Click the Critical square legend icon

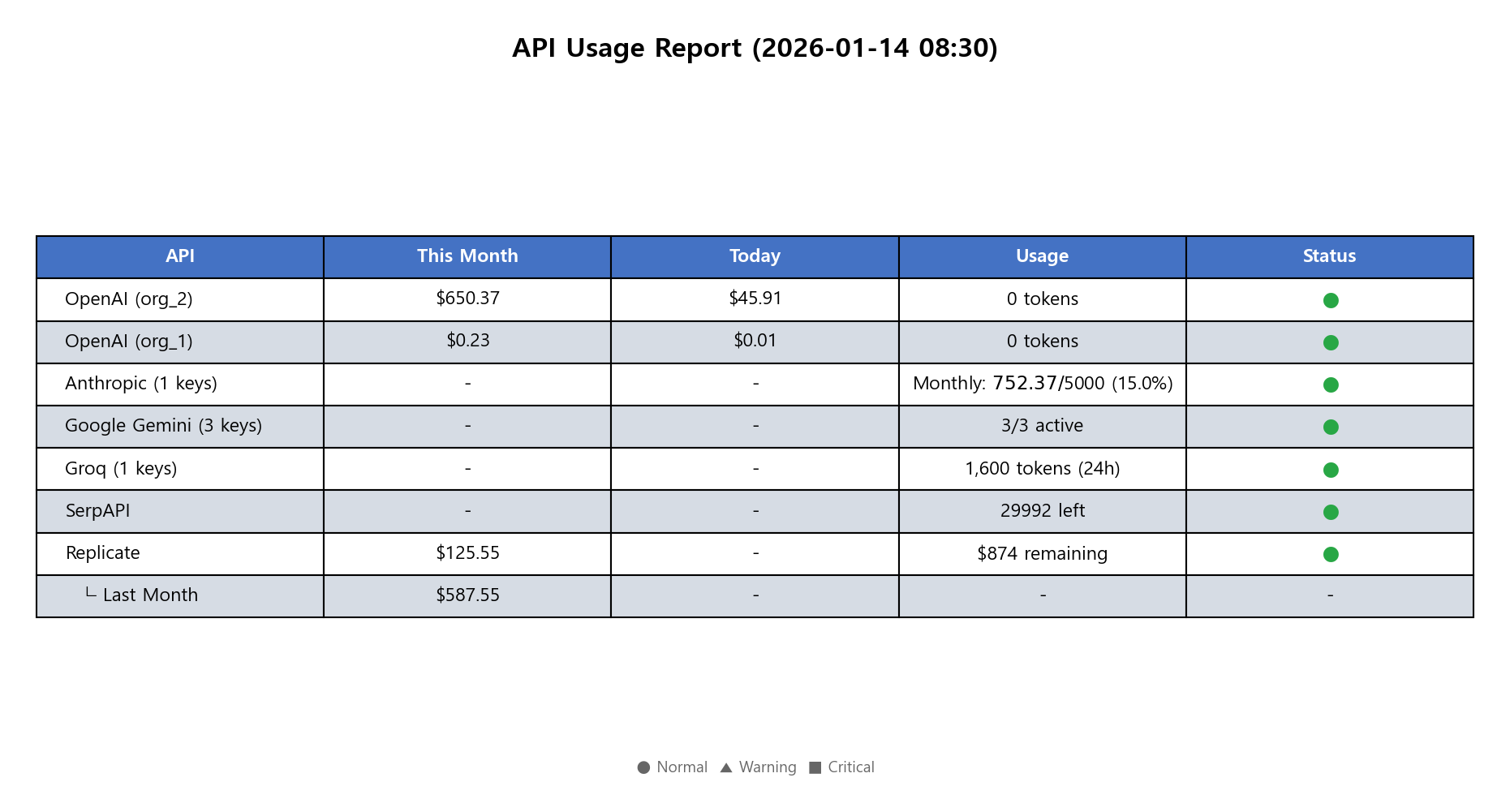tap(815, 767)
